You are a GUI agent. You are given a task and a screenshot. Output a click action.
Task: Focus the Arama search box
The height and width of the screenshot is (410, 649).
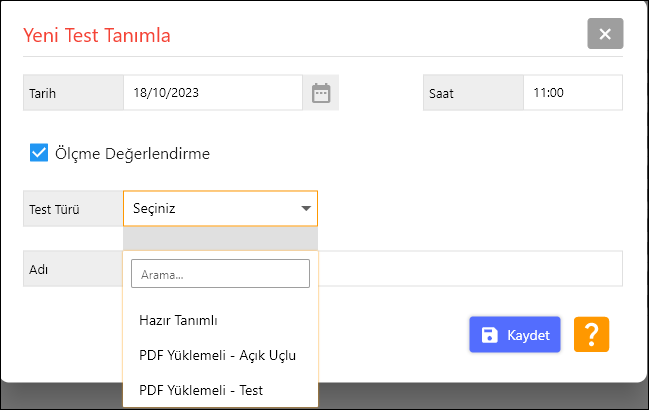[220, 274]
